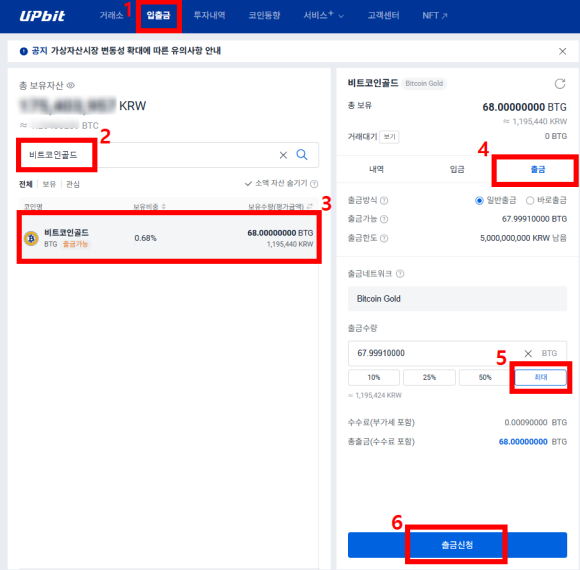Viewport: 580px width, 570px height.
Task: Filter coin list by 보유
Action: 49,184
